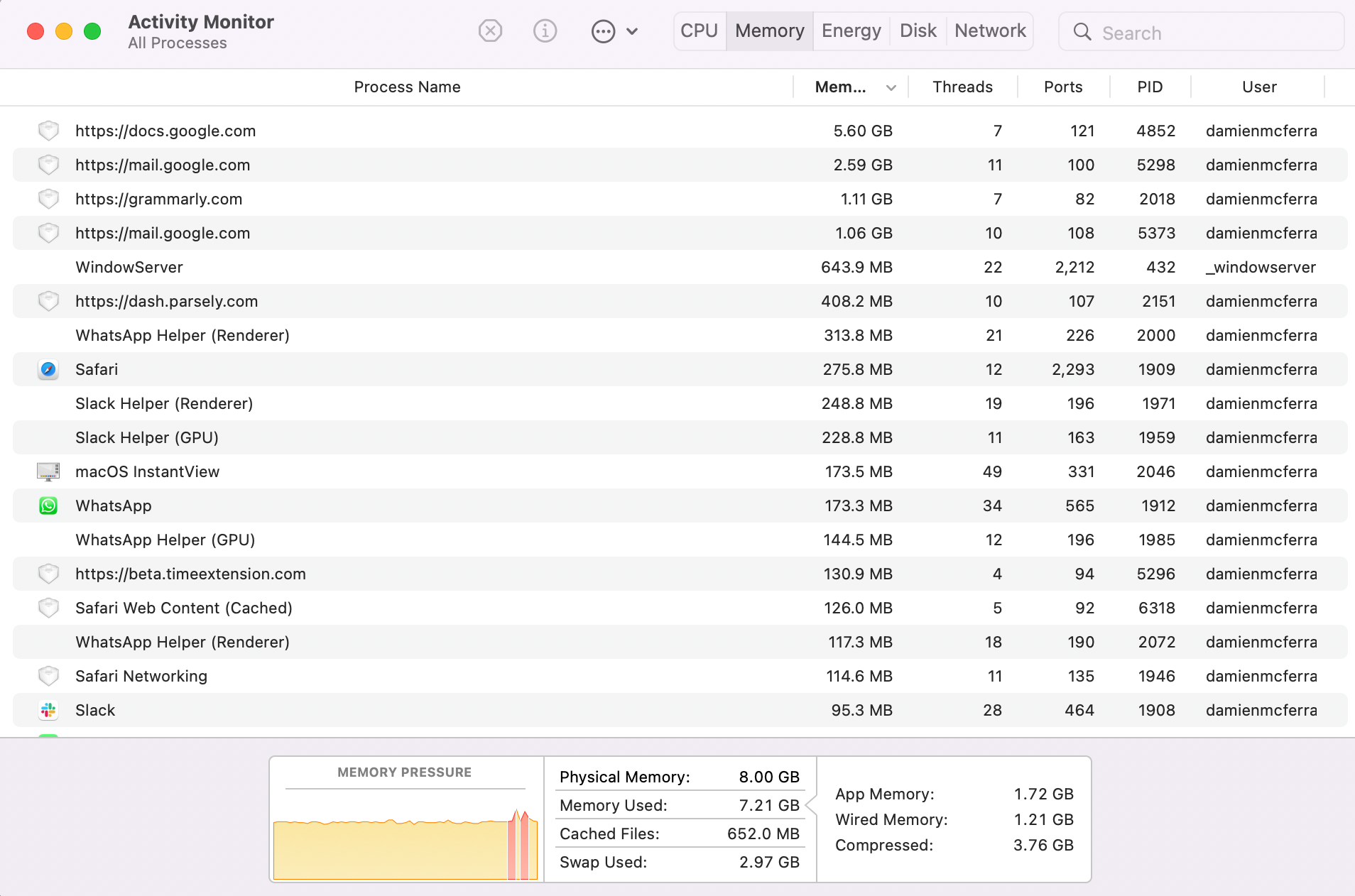Image resolution: width=1355 pixels, height=896 pixels.
Task: Sort by the Ports column header
Action: click(1063, 87)
